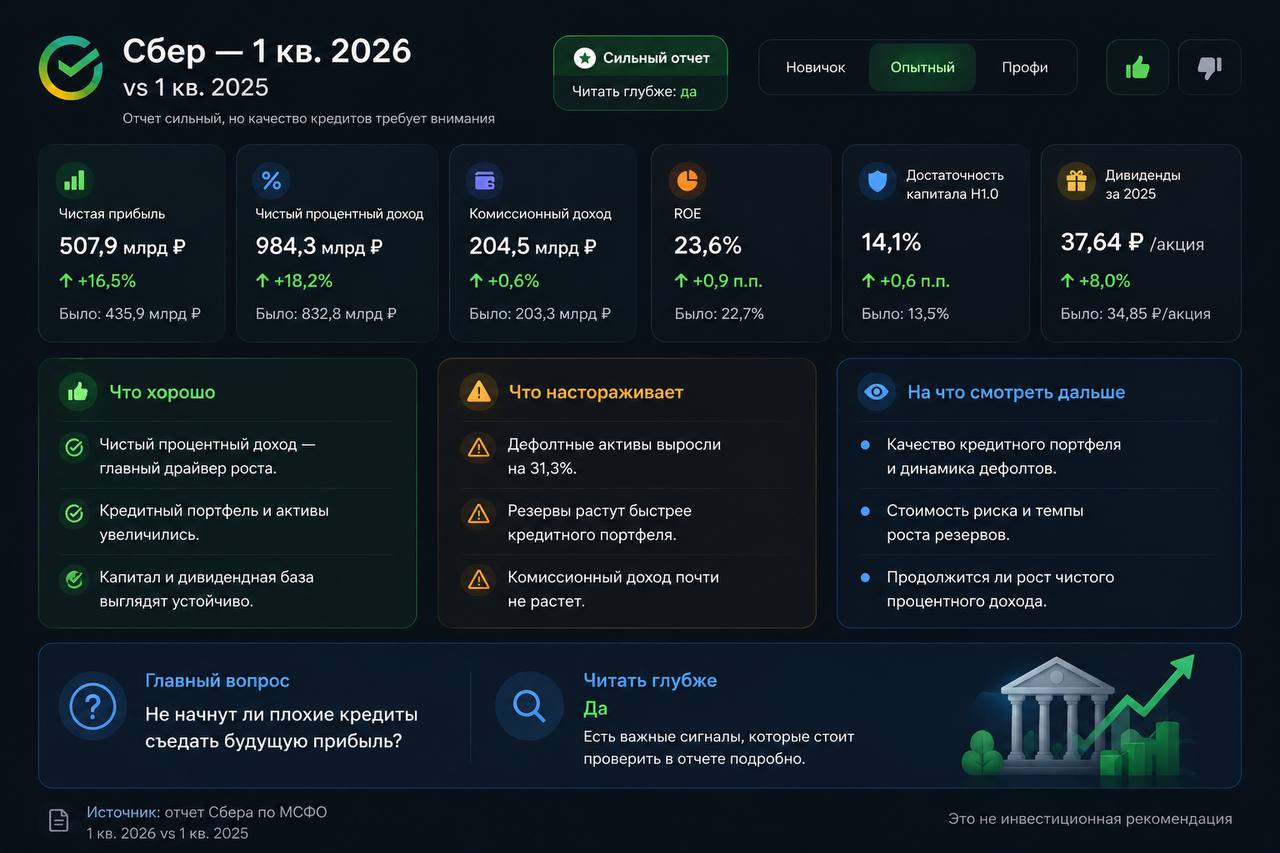
Task: Click the check icon by Чистый процентный доход — главный драйвер
Action: pyautogui.click(x=74, y=448)
